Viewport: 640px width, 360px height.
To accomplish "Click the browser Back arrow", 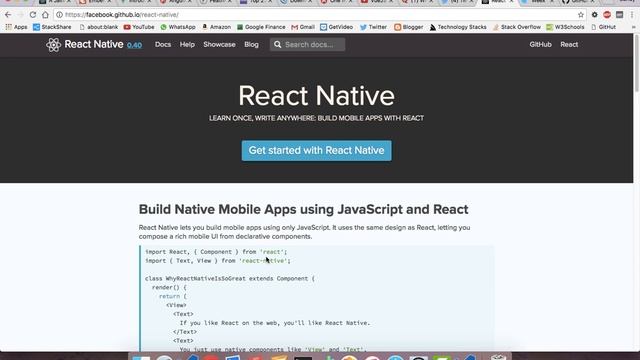I will (8, 15).
